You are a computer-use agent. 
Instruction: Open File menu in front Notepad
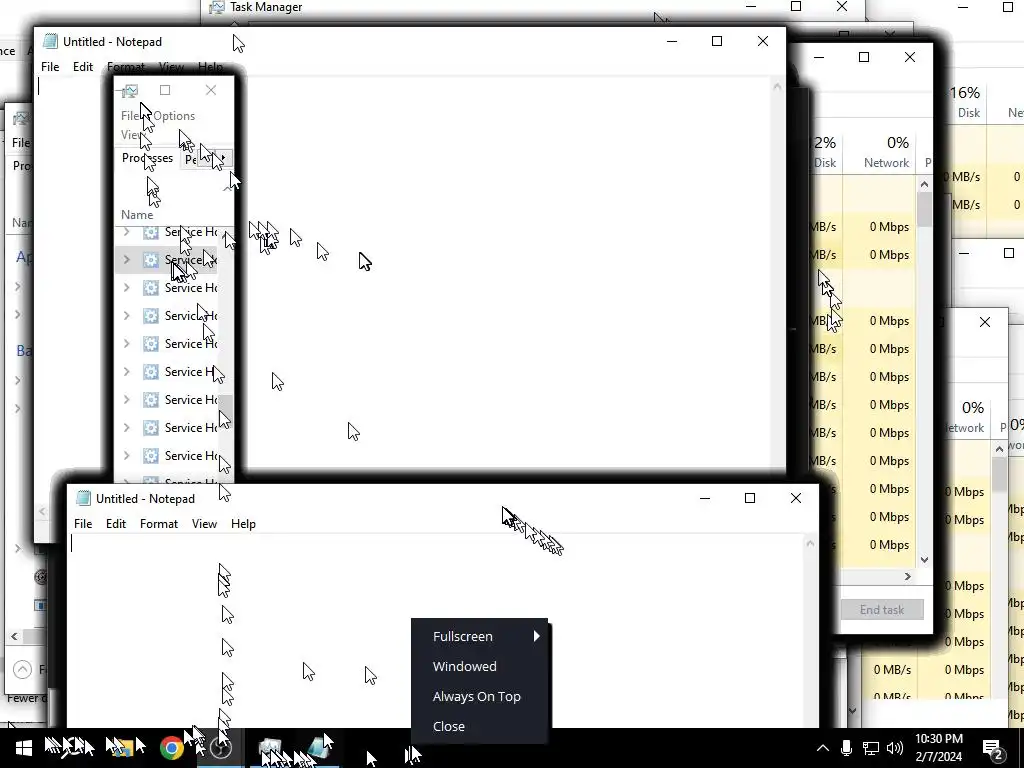tap(83, 524)
